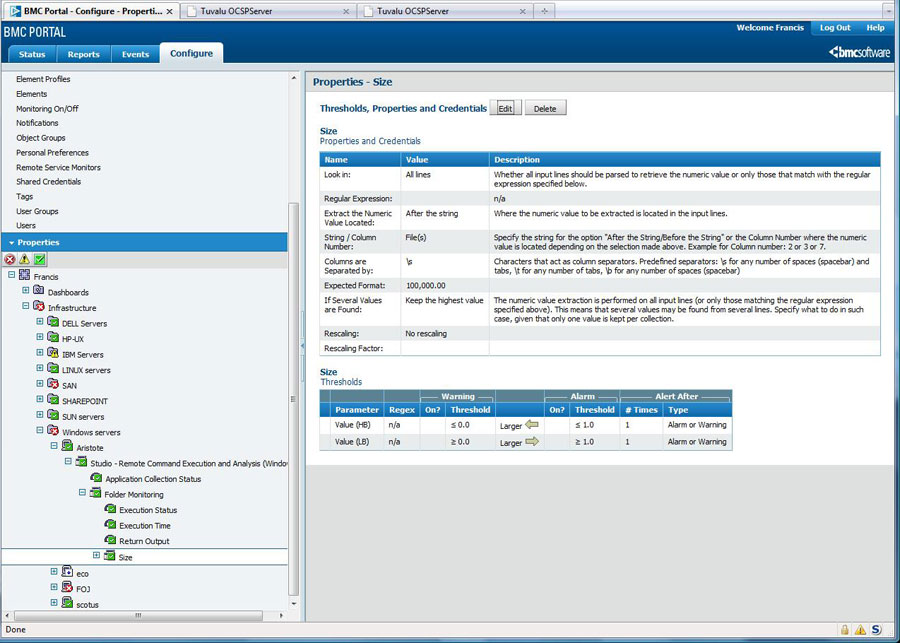This screenshot has width=900, height=643.
Task: Click the green OK status filter icon
Action: tap(39, 260)
